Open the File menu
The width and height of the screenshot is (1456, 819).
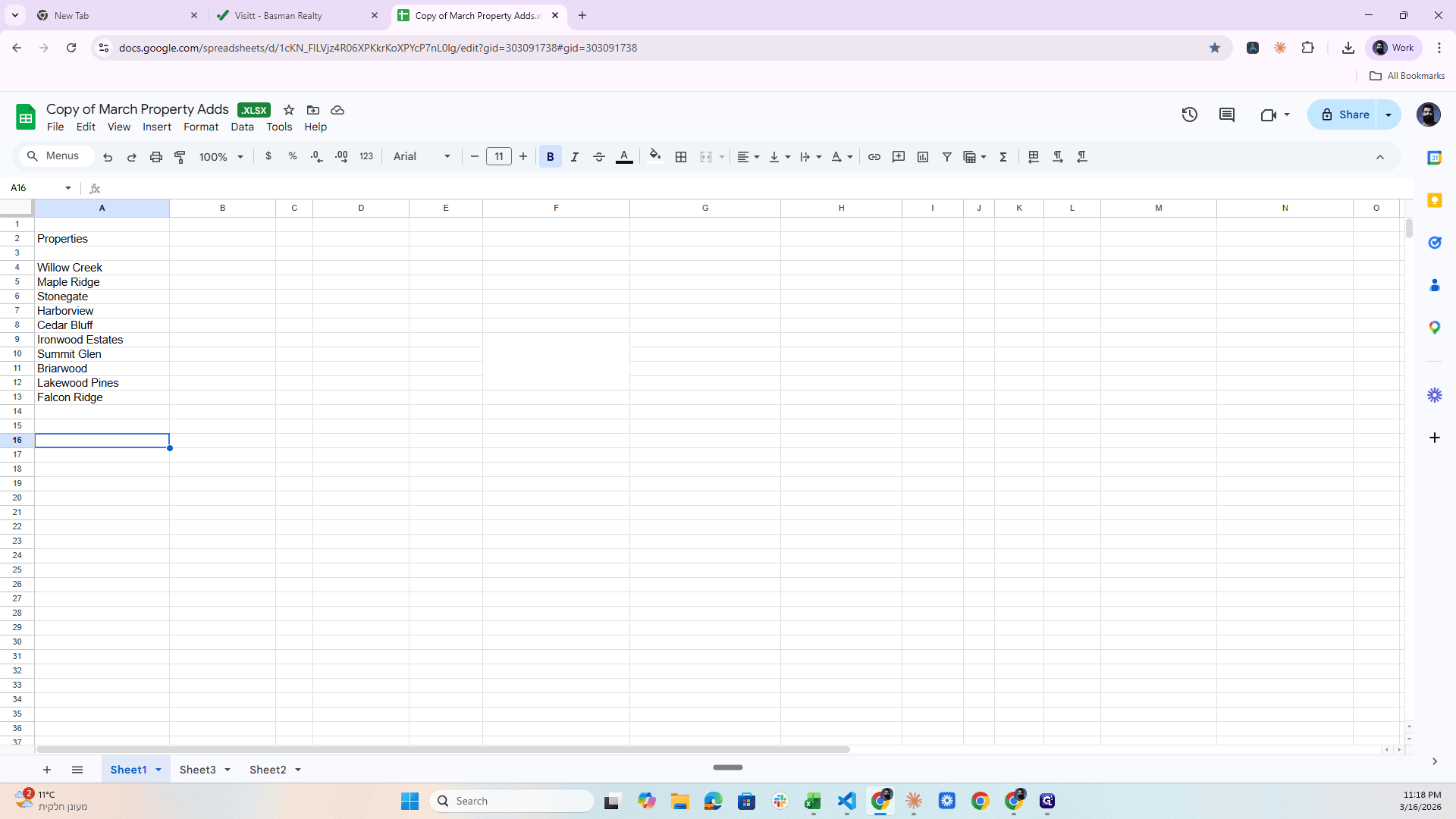pyautogui.click(x=55, y=127)
